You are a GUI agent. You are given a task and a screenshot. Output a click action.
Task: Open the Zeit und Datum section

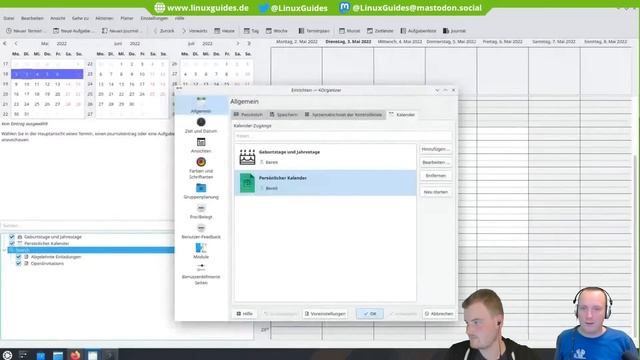click(x=201, y=125)
